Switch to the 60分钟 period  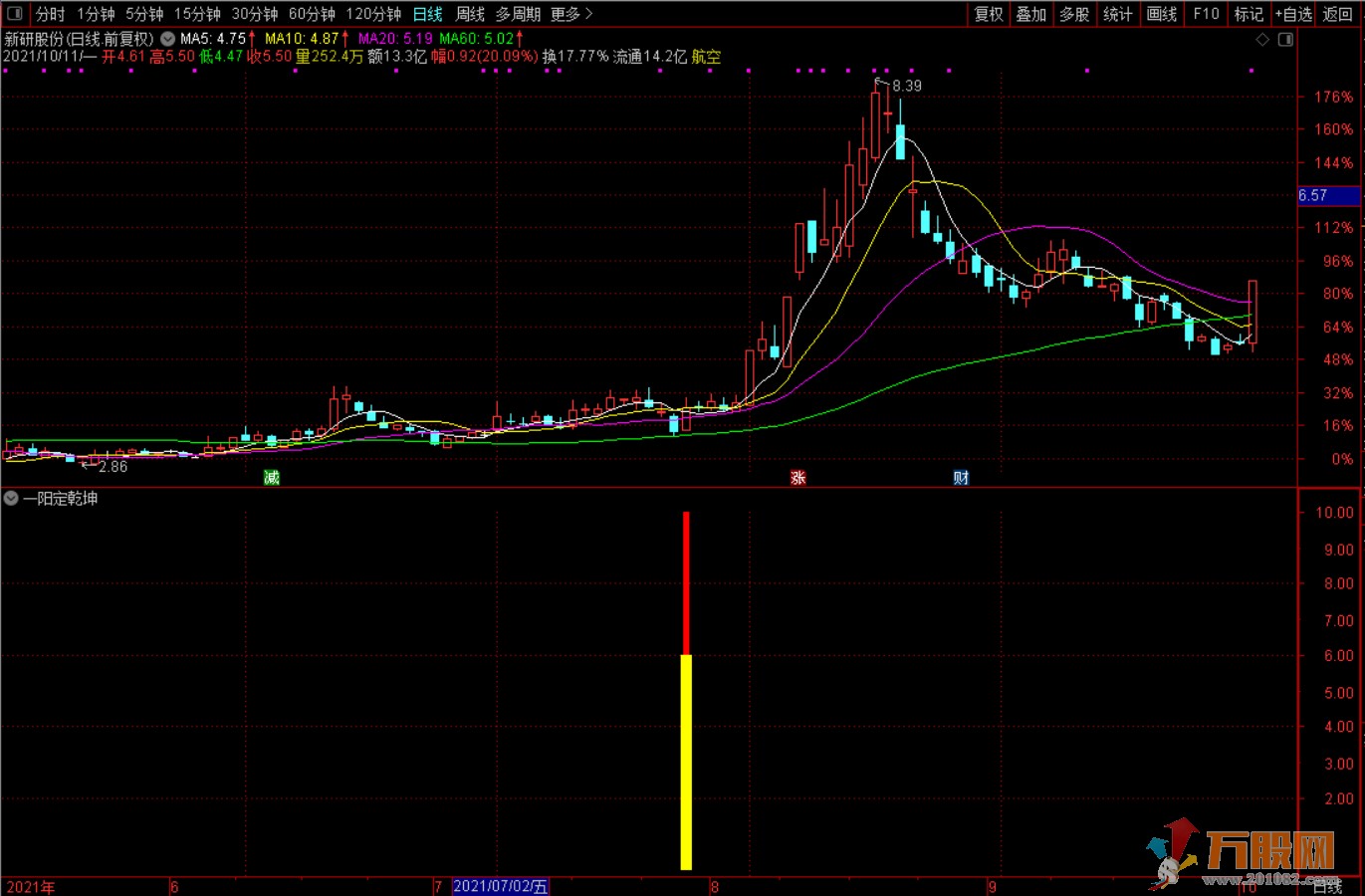tap(312, 14)
